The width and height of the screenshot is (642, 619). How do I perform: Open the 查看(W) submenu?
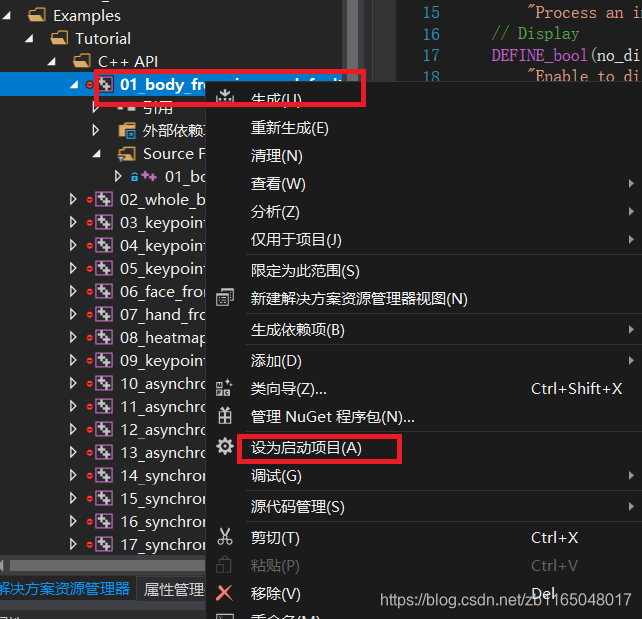click(x=278, y=184)
